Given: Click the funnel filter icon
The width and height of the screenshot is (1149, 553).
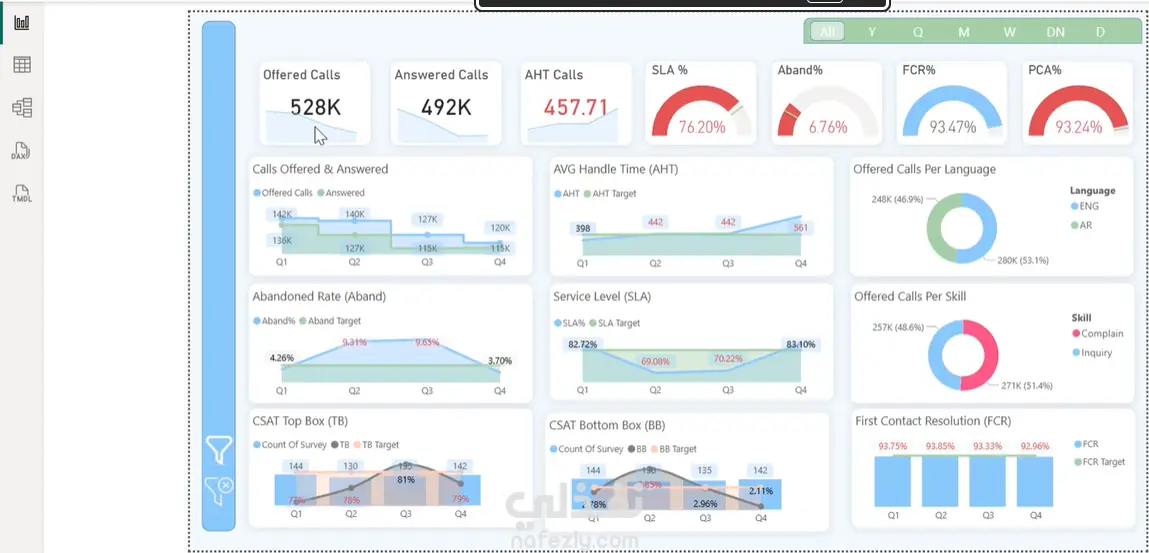Looking at the screenshot, I should click(x=218, y=449).
